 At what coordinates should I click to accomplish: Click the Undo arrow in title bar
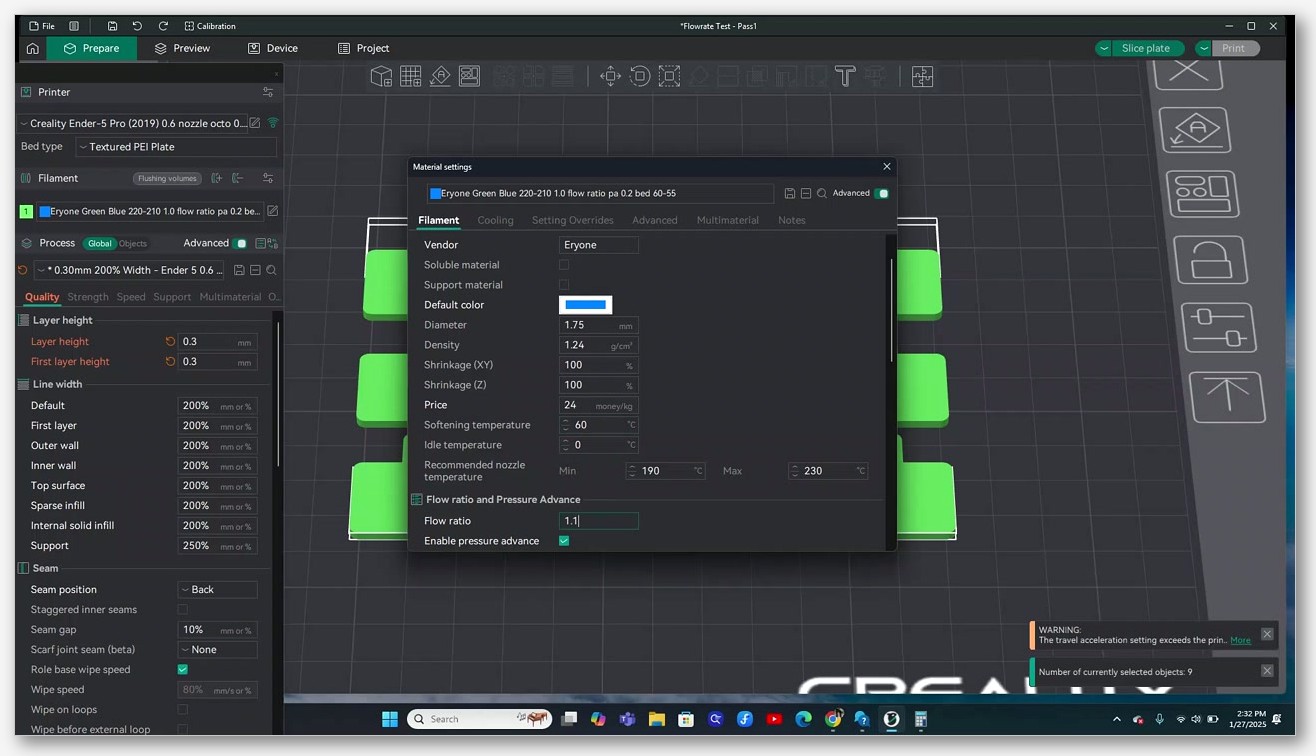(138, 26)
